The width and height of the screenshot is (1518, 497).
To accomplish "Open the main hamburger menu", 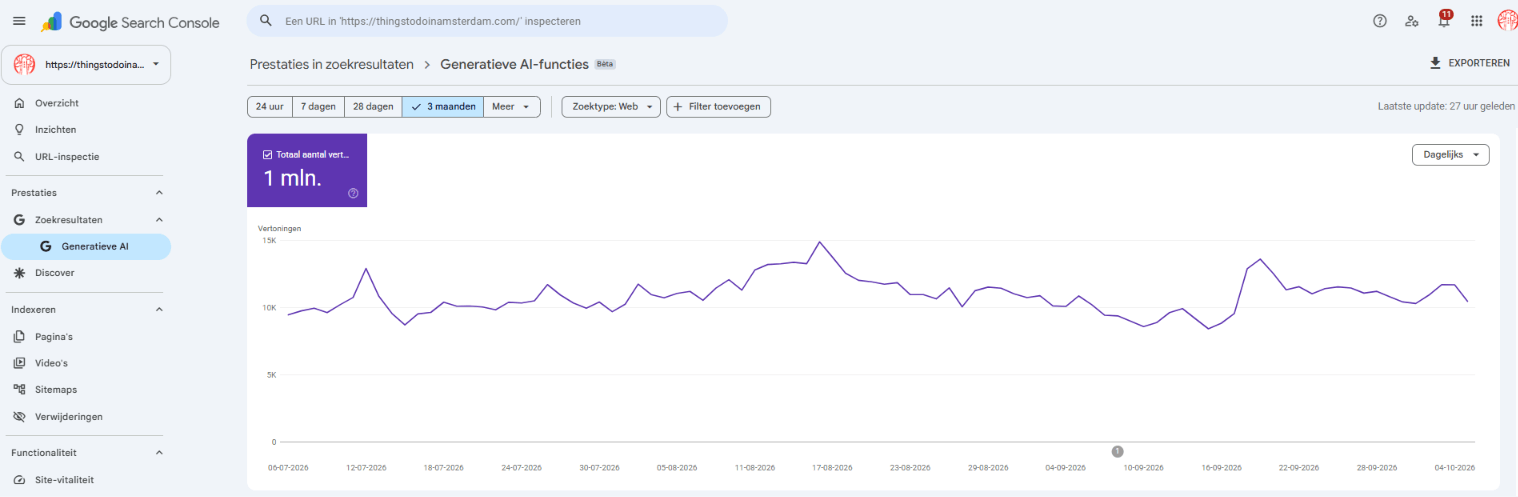I will [x=19, y=20].
